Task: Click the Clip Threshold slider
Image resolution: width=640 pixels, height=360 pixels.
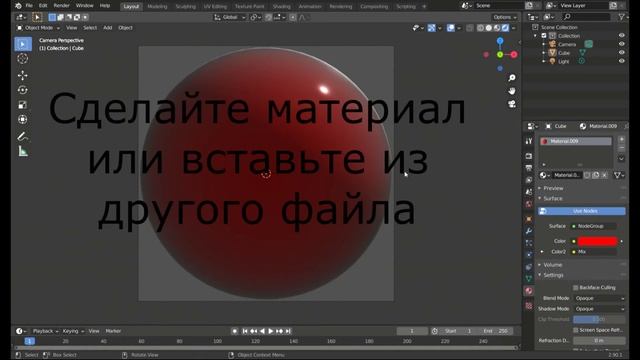Action: (599, 320)
